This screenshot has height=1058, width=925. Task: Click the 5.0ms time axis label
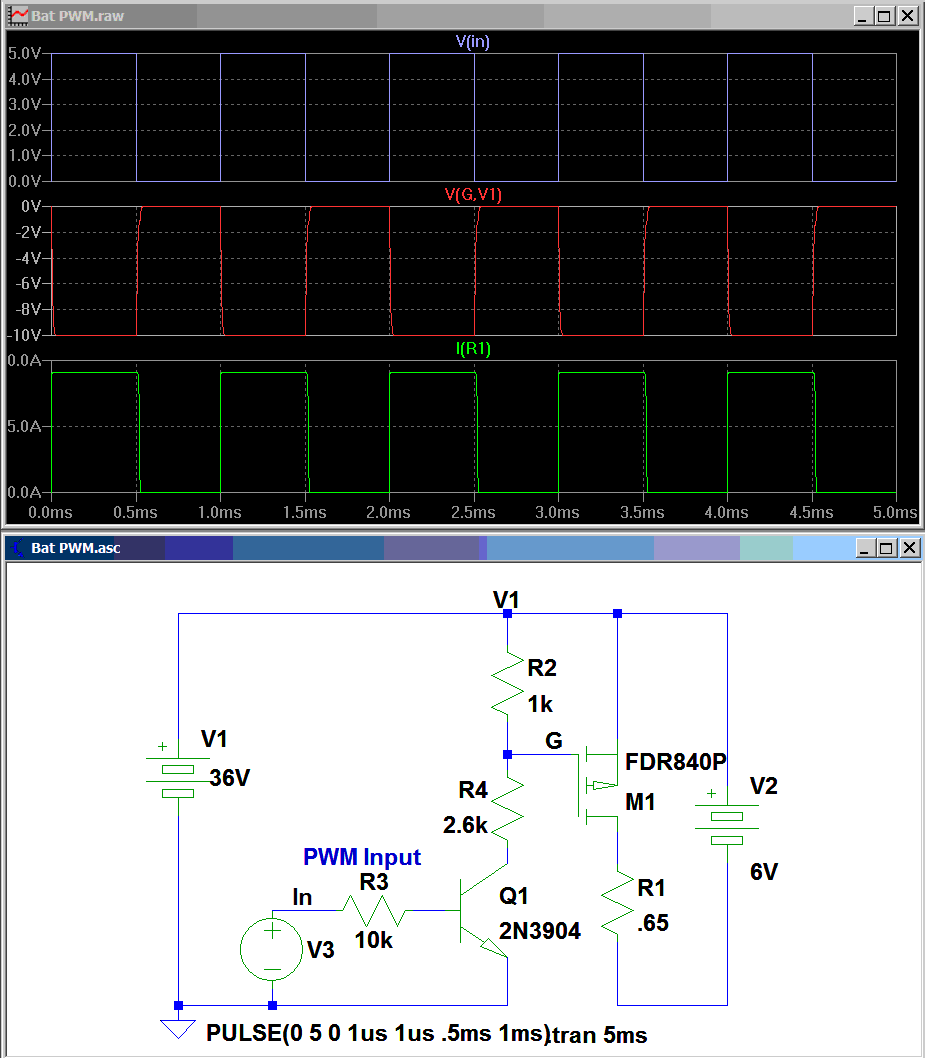[895, 513]
